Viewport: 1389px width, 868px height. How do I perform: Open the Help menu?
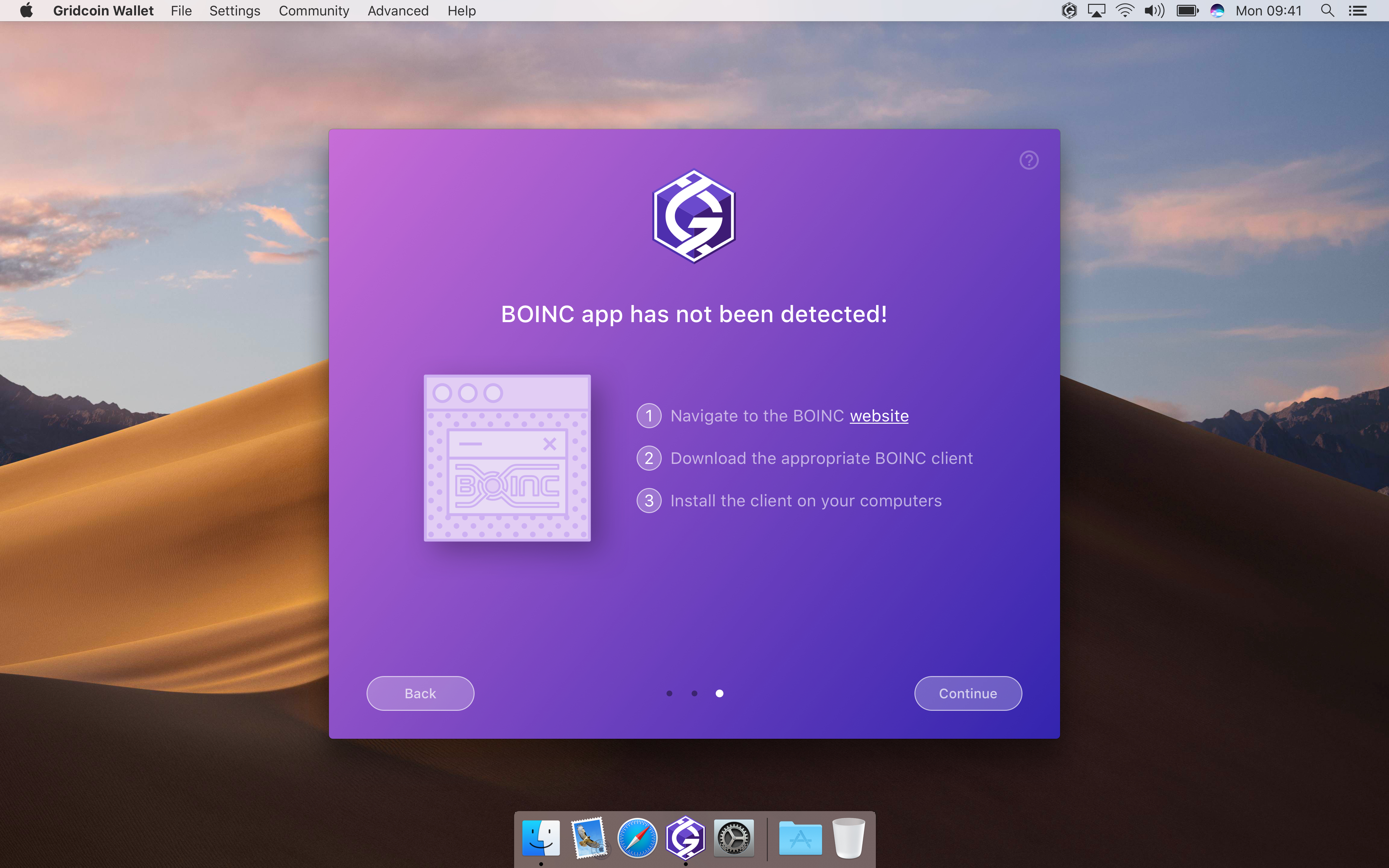pyautogui.click(x=461, y=11)
